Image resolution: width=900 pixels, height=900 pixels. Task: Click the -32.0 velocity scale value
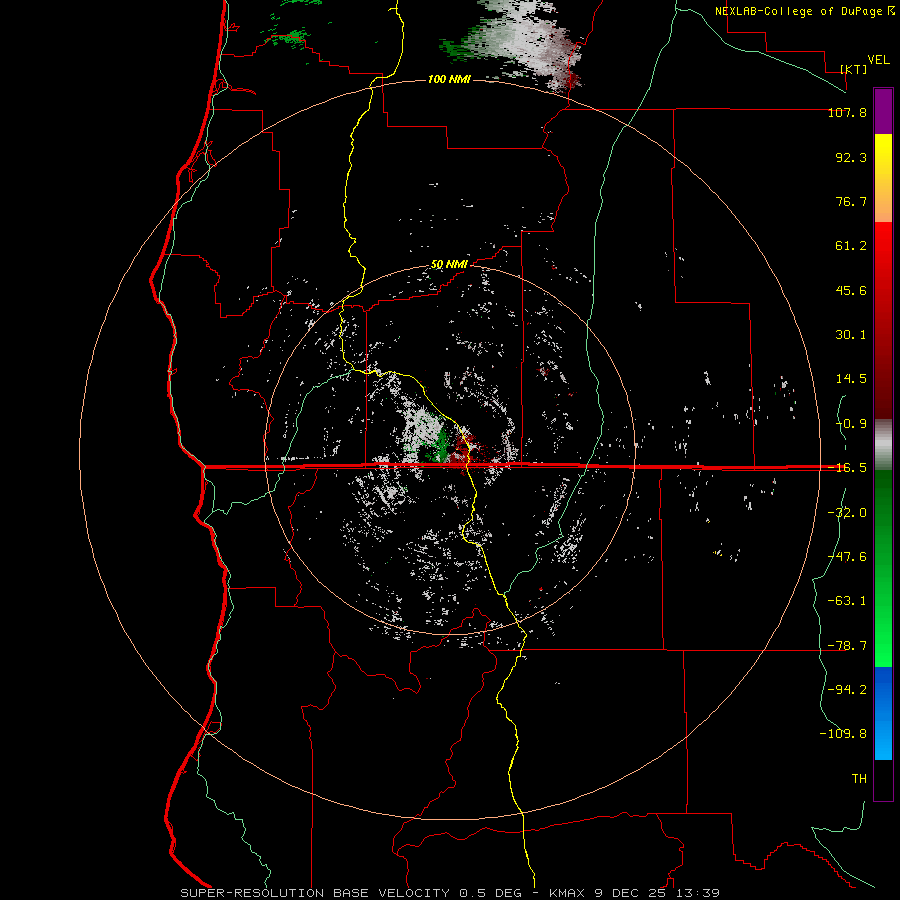click(847, 513)
